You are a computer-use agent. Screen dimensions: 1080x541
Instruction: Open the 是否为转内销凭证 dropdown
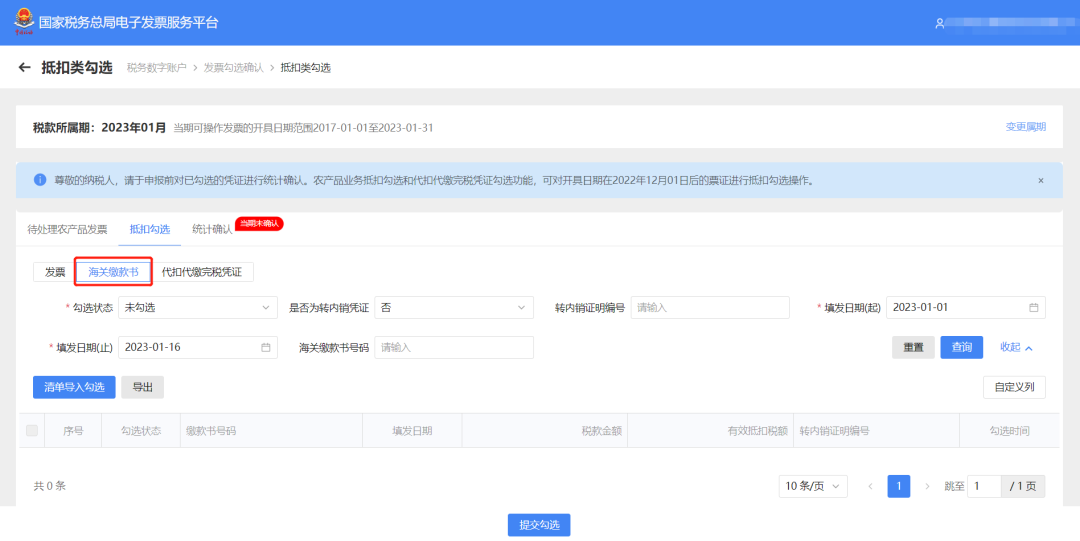pyautogui.click(x=453, y=308)
